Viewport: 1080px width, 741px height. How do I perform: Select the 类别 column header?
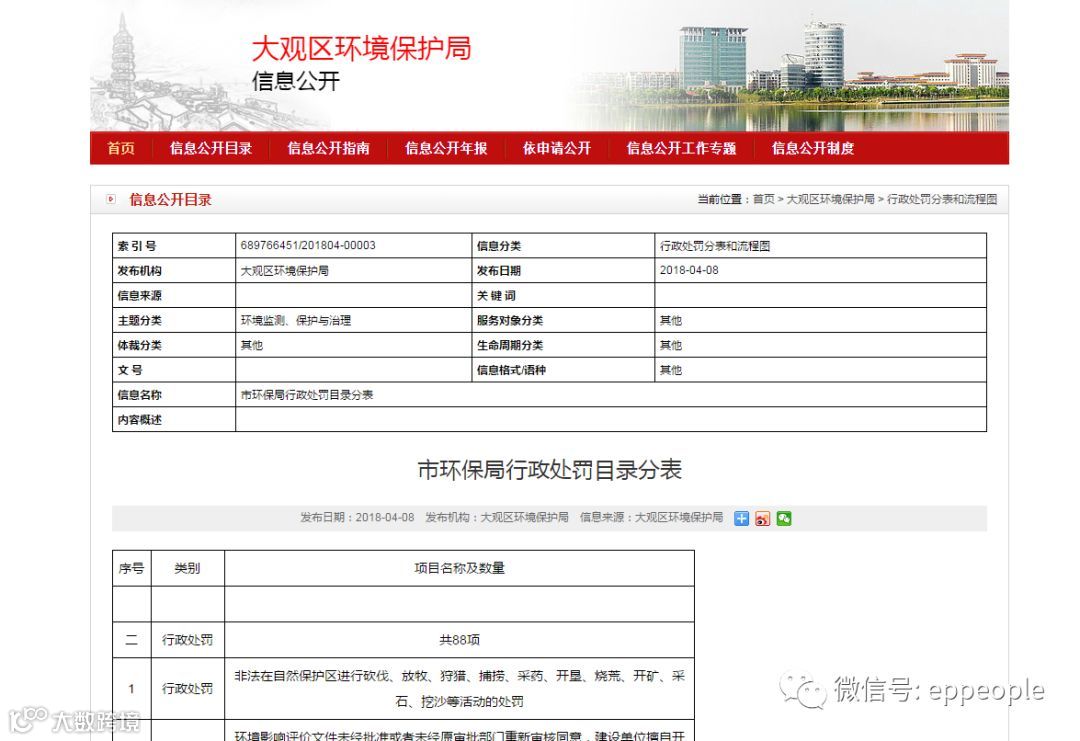(187, 568)
